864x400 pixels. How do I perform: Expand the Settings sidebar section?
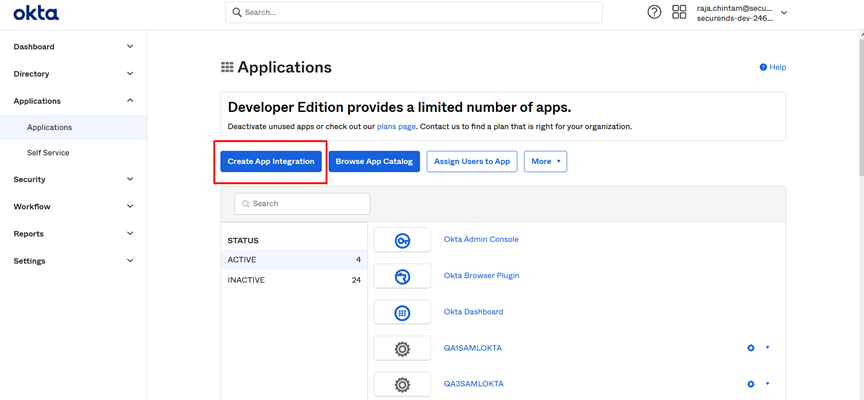click(x=130, y=261)
